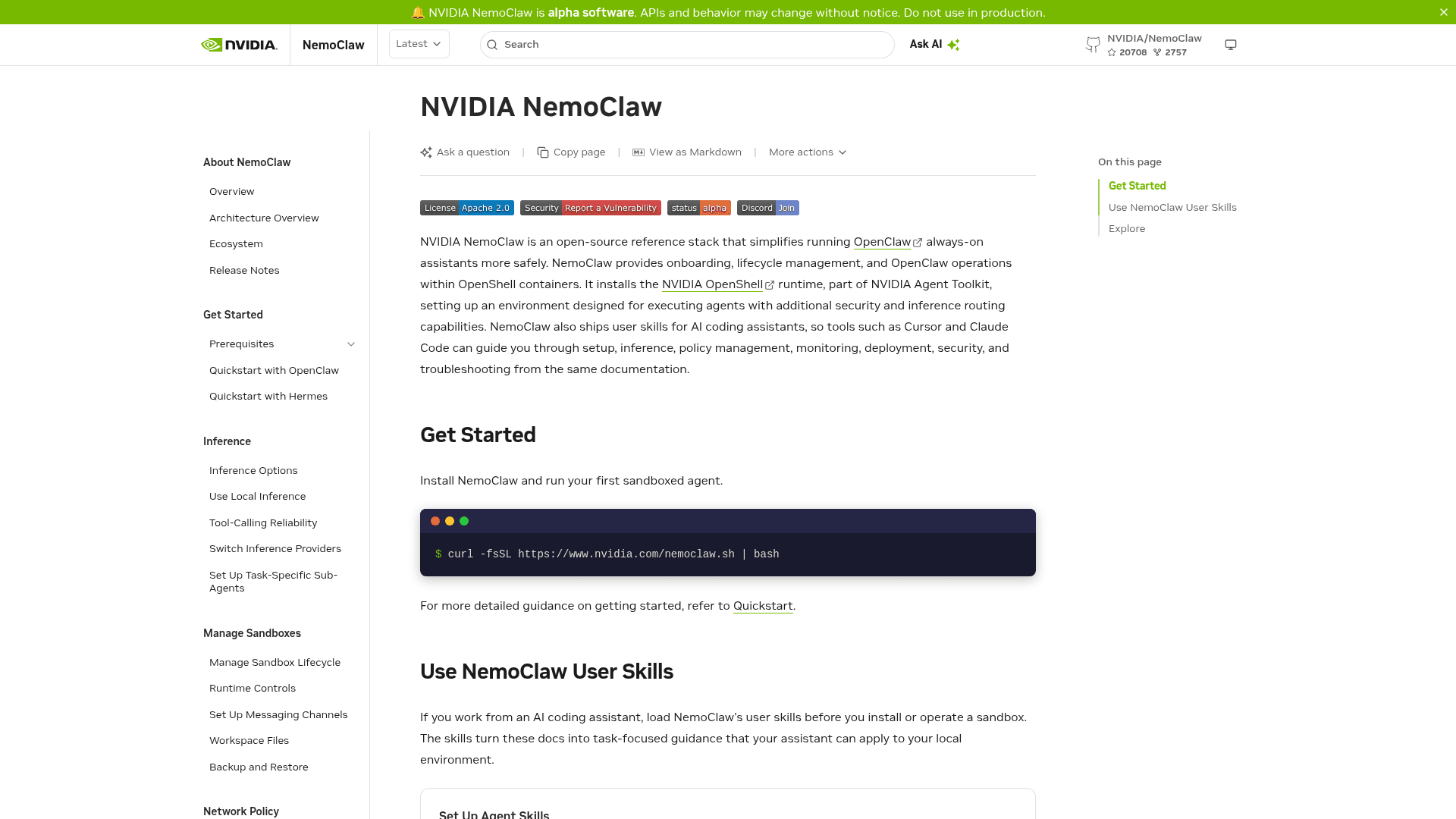Focus the Search input field

pos(687,45)
